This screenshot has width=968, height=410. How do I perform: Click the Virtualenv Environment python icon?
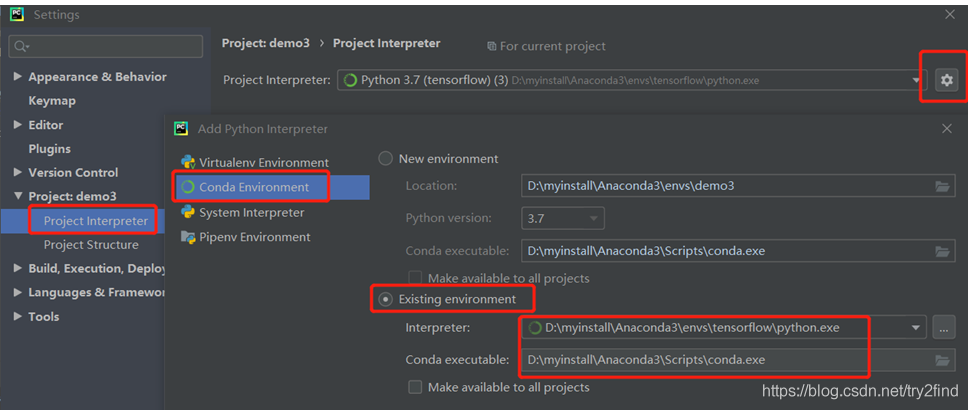point(188,162)
